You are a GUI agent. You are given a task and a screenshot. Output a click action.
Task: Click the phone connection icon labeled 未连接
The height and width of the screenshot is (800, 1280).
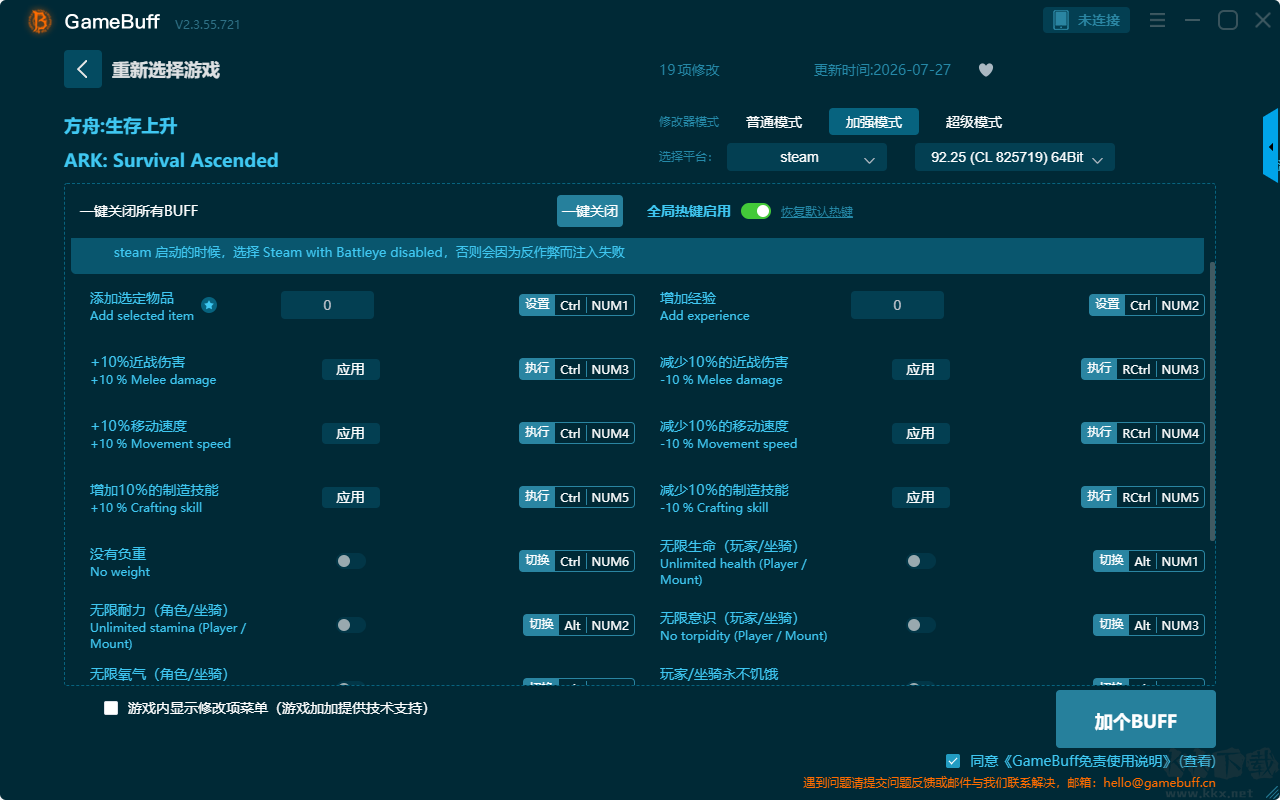coord(1087,20)
